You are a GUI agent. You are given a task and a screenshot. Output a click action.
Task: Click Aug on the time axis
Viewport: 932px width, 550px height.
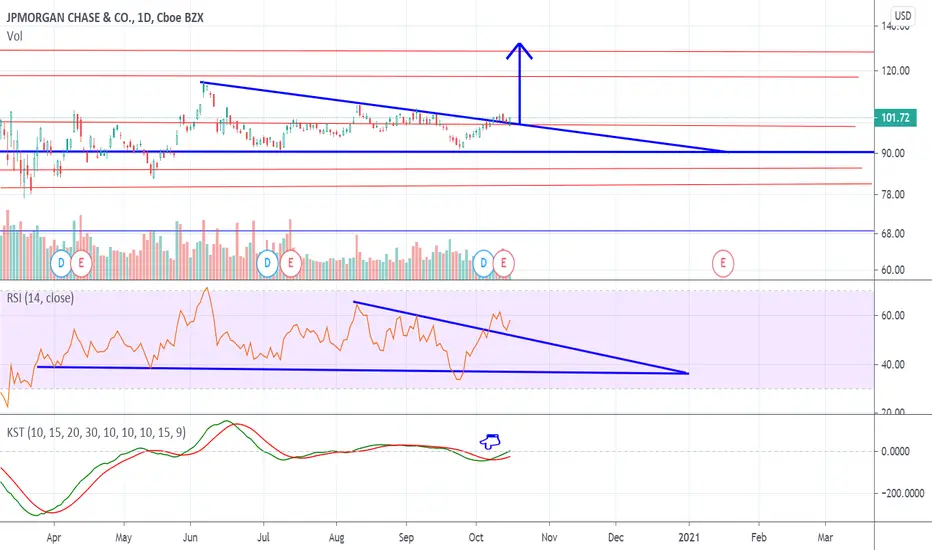coord(336,538)
